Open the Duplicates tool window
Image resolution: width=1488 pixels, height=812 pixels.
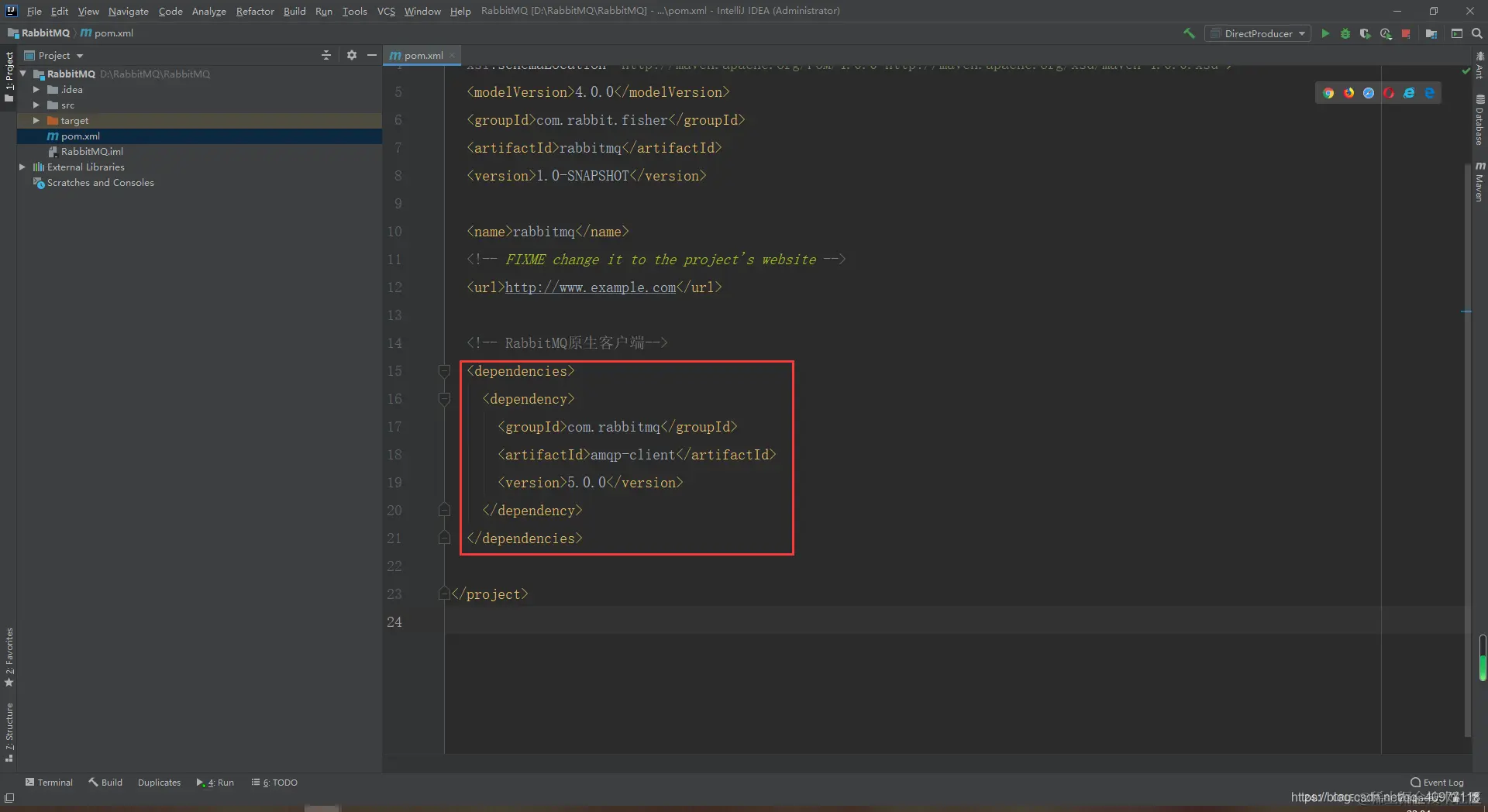click(159, 783)
